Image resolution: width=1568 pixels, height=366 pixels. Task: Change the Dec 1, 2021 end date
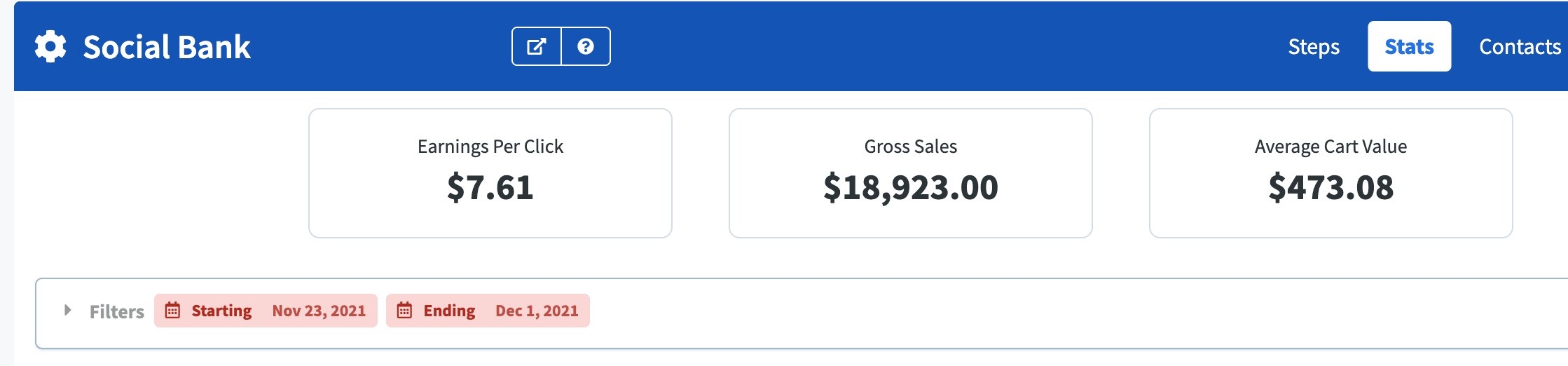point(537,311)
